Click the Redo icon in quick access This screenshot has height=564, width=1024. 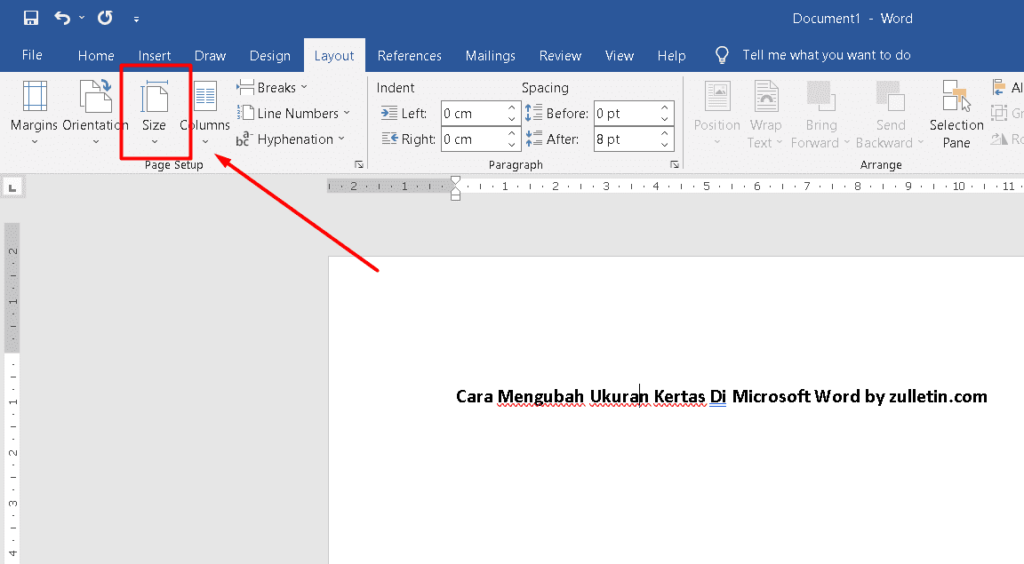105,18
